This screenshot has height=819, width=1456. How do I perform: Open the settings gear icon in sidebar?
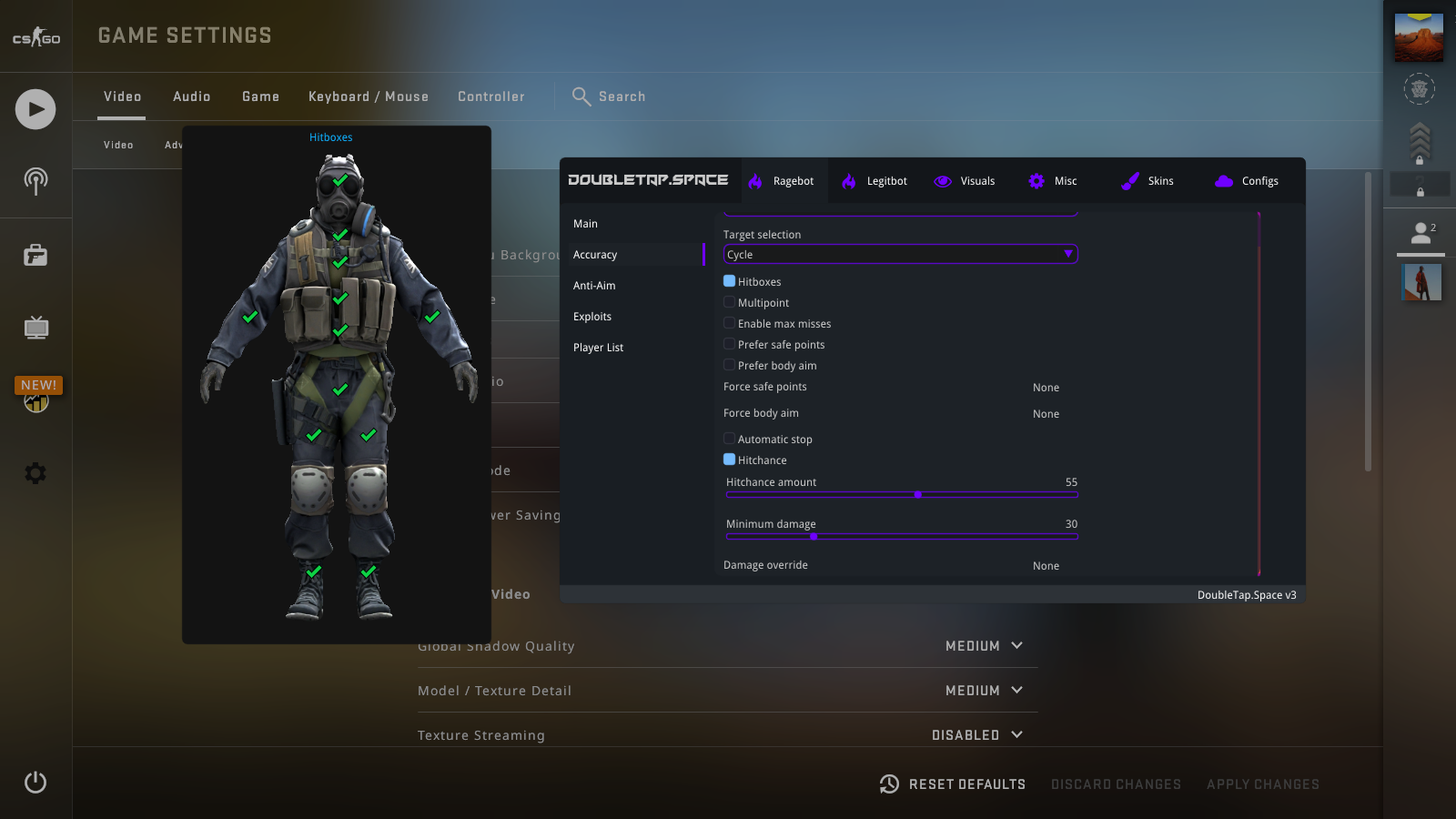pyautogui.click(x=35, y=473)
